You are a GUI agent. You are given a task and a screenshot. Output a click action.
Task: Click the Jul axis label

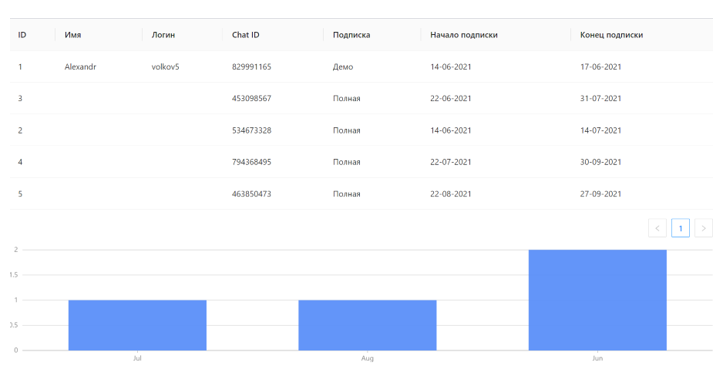click(x=137, y=358)
